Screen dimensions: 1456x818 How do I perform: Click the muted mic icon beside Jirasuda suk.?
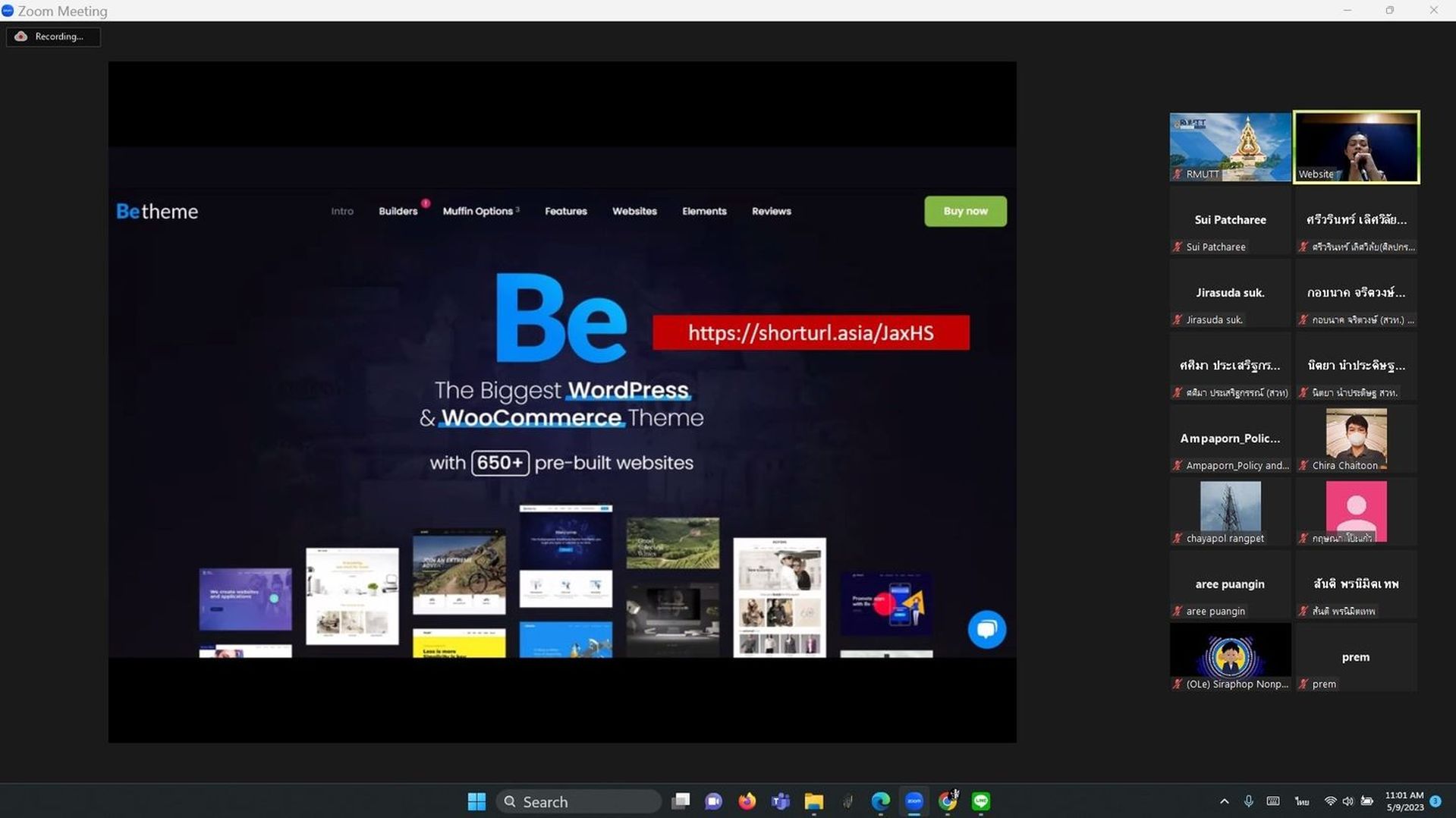tap(1178, 319)
